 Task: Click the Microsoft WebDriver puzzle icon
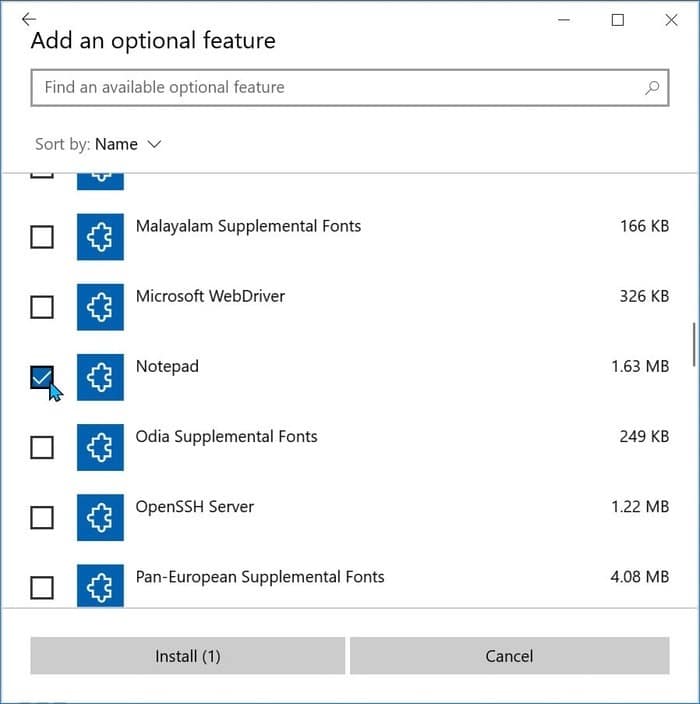click(x=100, y=307)
